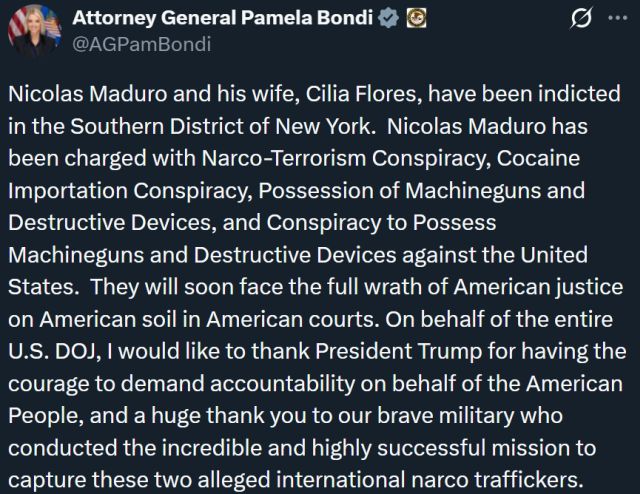Screen dimensions: 640x494
Task: Click the DOJ seal affiliation badge
Action: pyautogui.click(x=417, y=19)
